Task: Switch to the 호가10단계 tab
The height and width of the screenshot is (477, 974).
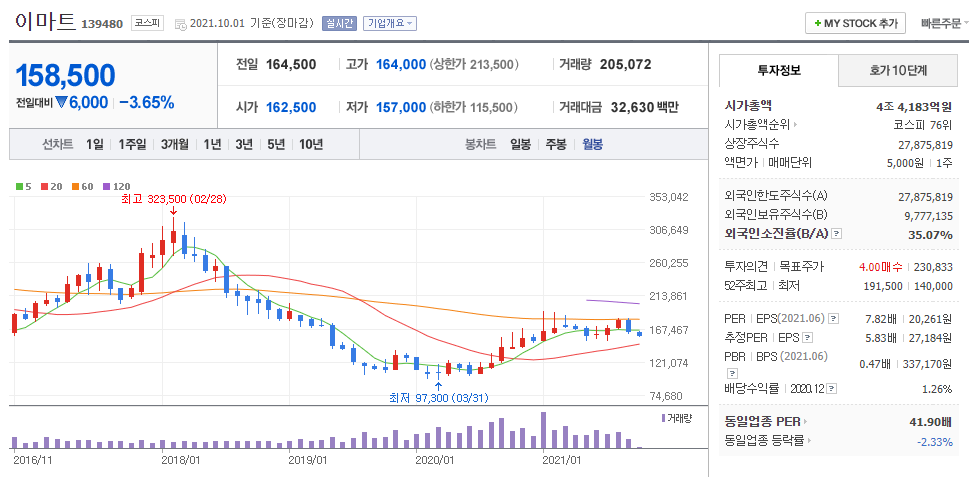Action: [898, 70]
